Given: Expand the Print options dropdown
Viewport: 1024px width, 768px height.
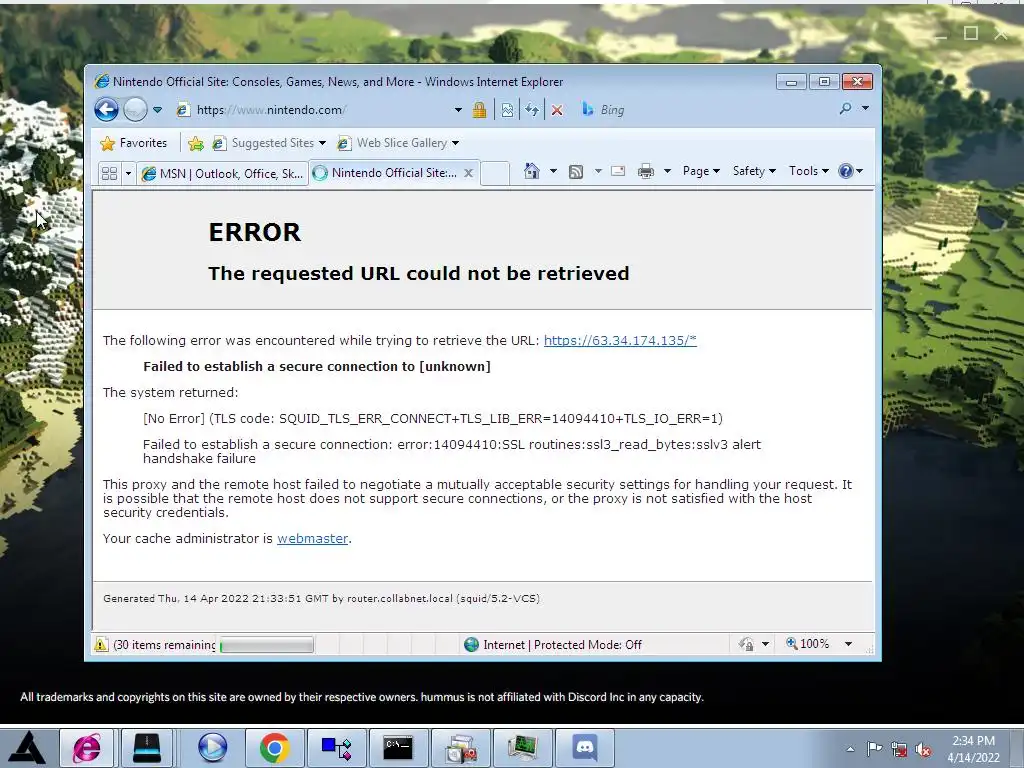Looking at the screenshot, I should tap(667, 171).
